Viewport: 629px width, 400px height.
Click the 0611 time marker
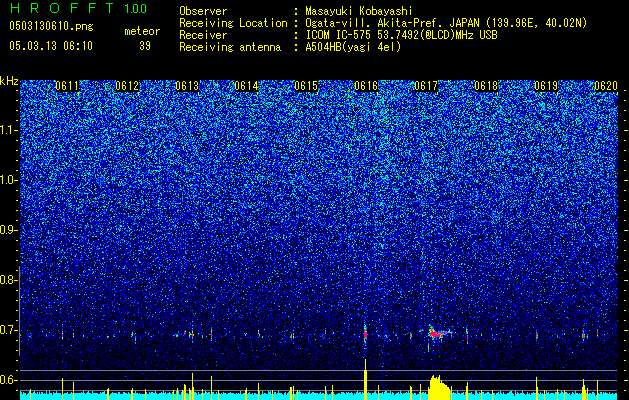click(x=67, y=86)
